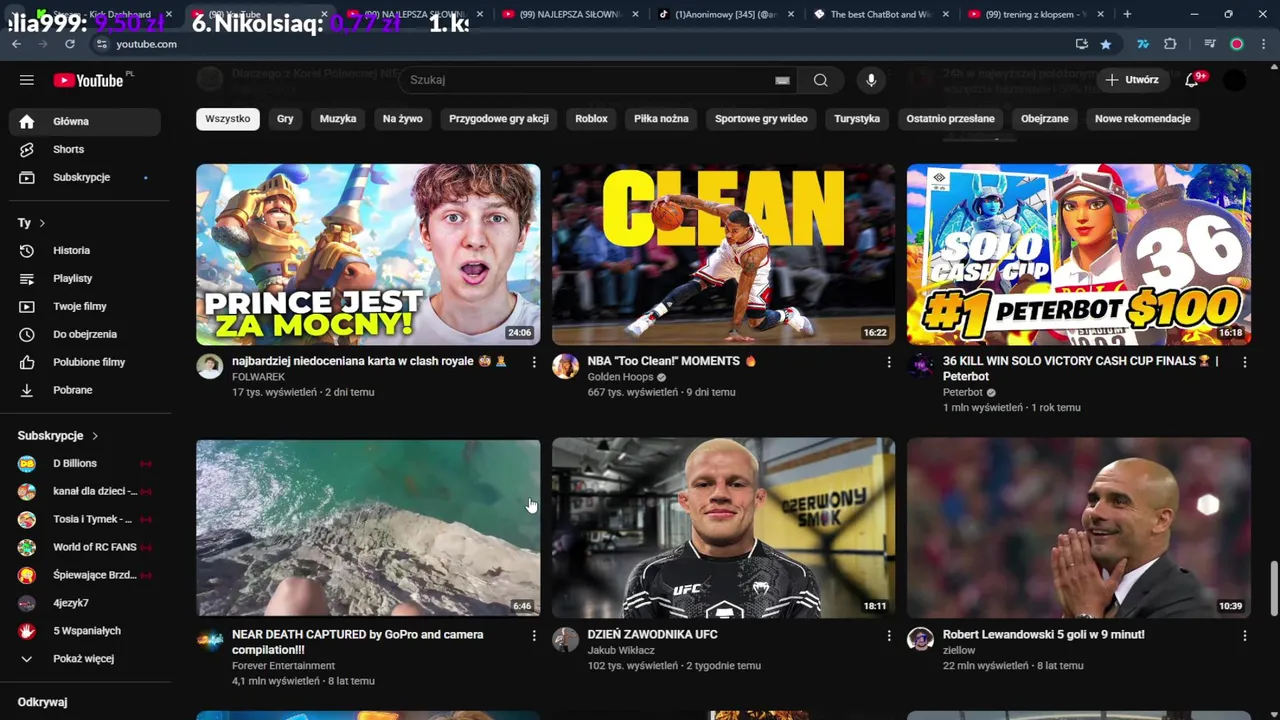1280x720 pixels.
Task: Expand Pokaż więcej subscriptions
Action: (85, 659)
